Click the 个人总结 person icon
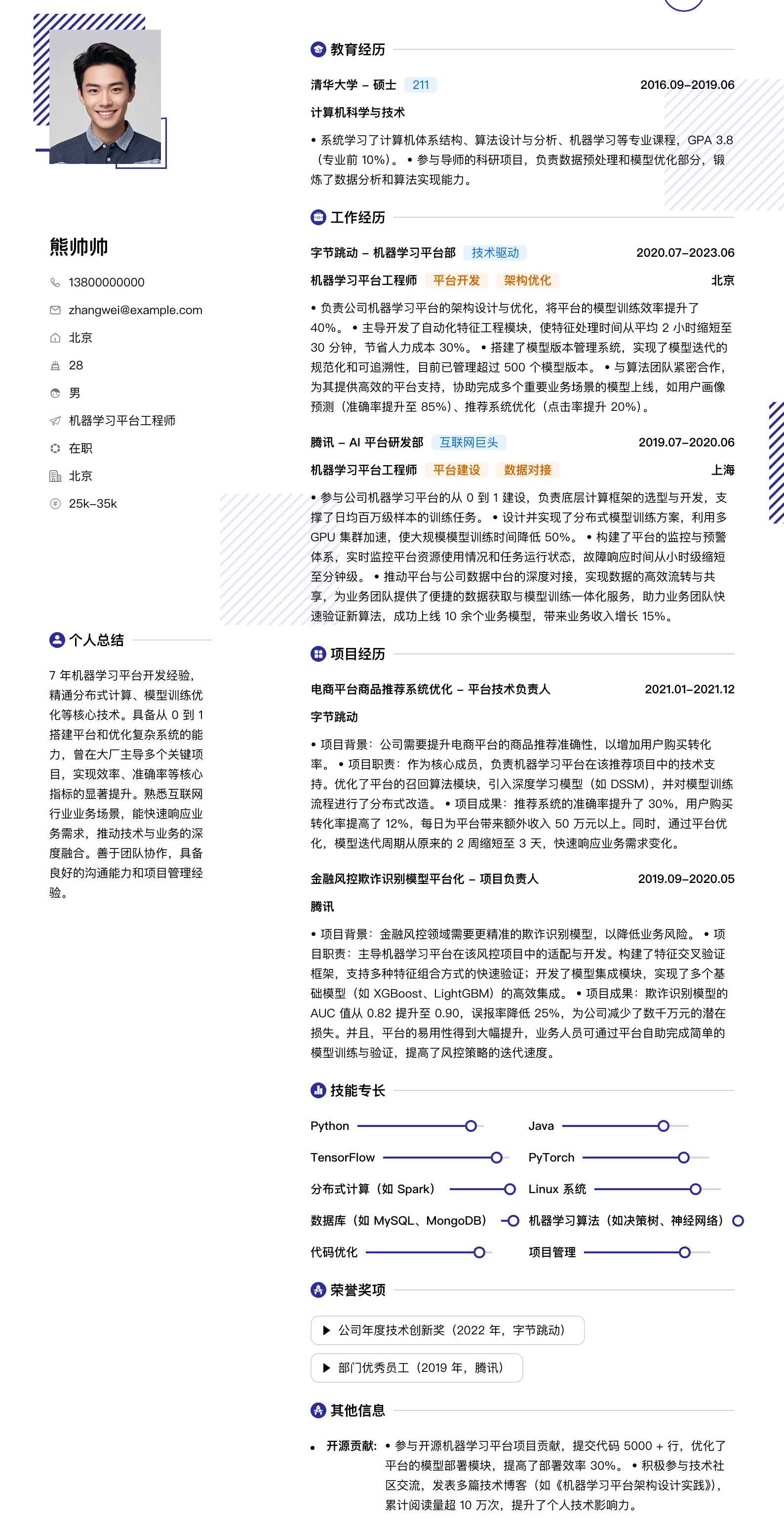The width and height of the screenshot is (784, 1523). [x=57, y=640]
